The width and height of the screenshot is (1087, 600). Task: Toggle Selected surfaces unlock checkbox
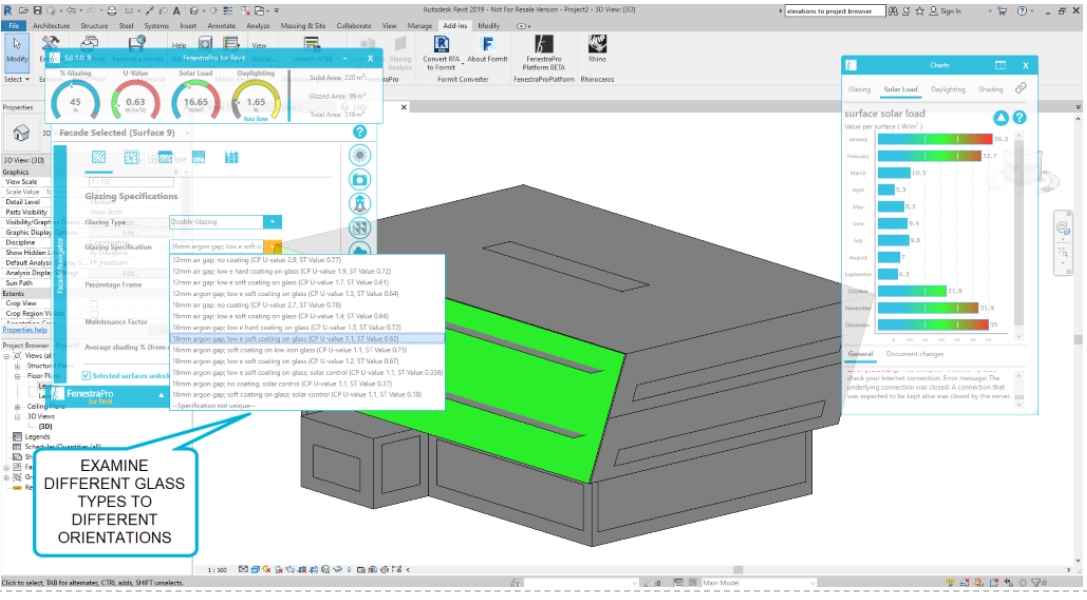(x=87, y=376)
